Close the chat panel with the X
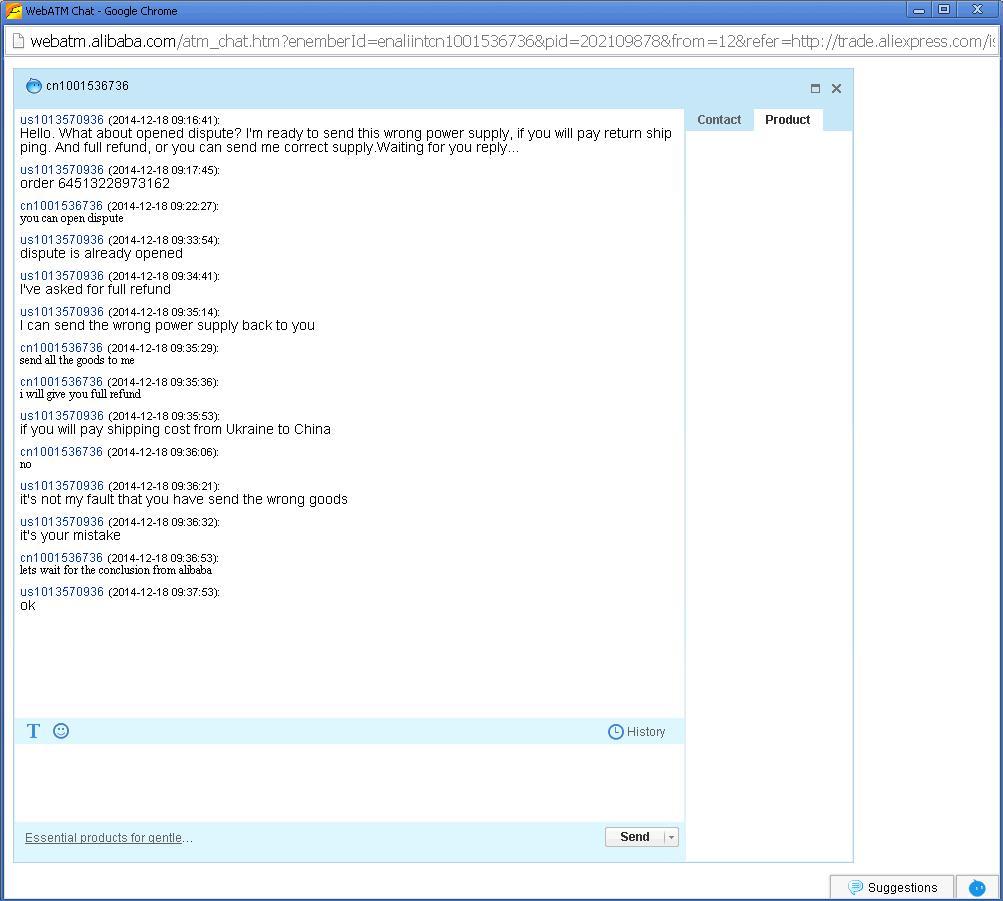Screen dimensions: 1003x901 [836, 89]
